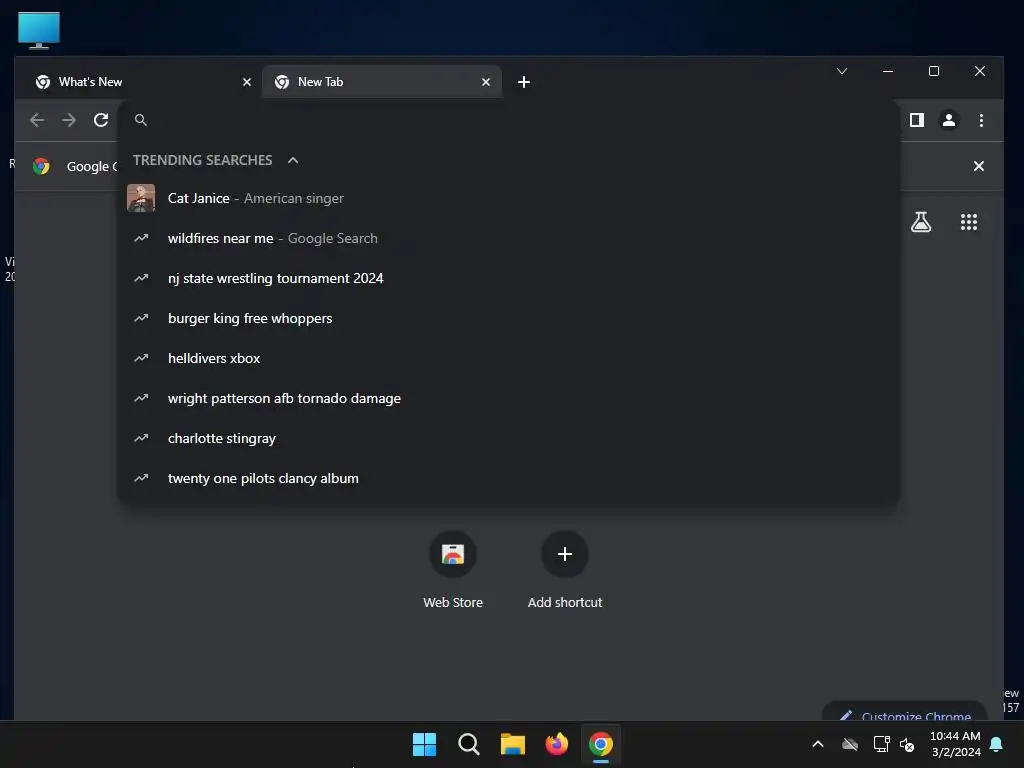Select the New Tab tab

(382, 82)
